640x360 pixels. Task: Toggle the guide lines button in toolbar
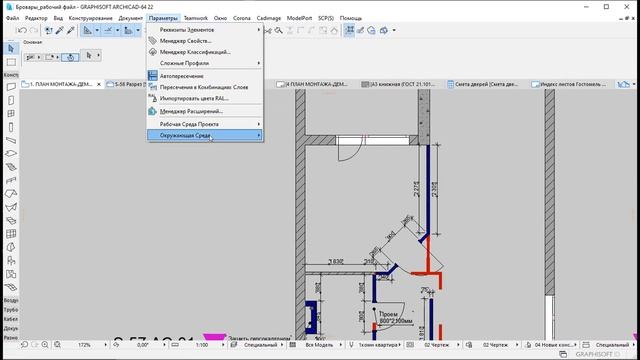87,30
